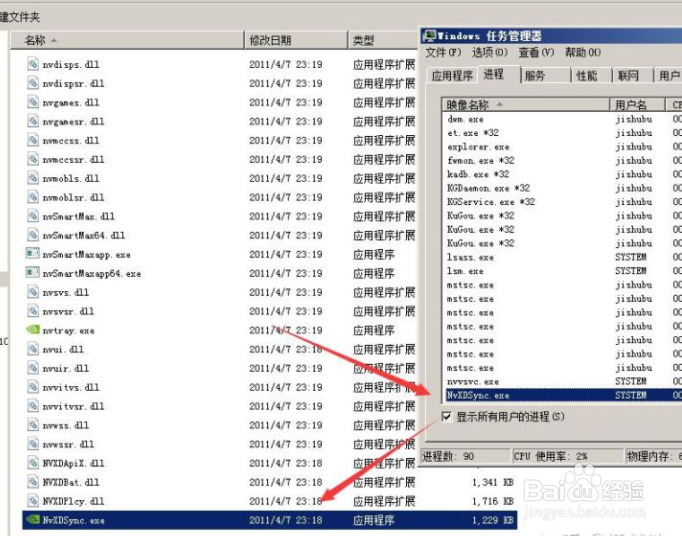Click the nvmobls.dll file icon
Viewport: 682px width, 536px height.
coord(33,178)
